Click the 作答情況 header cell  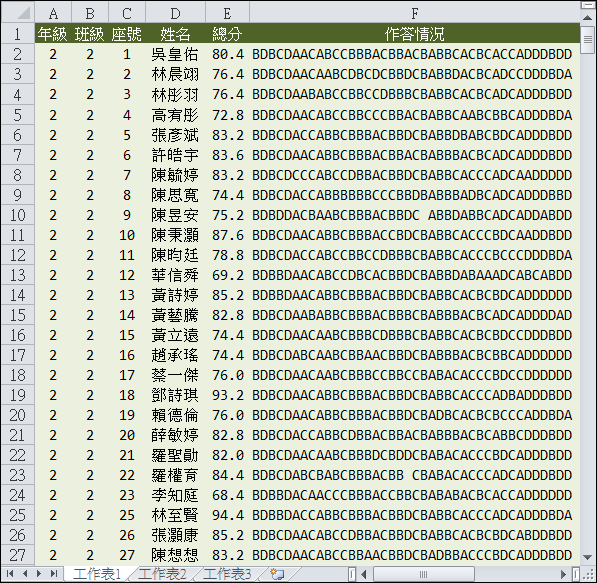coord(415,34)
